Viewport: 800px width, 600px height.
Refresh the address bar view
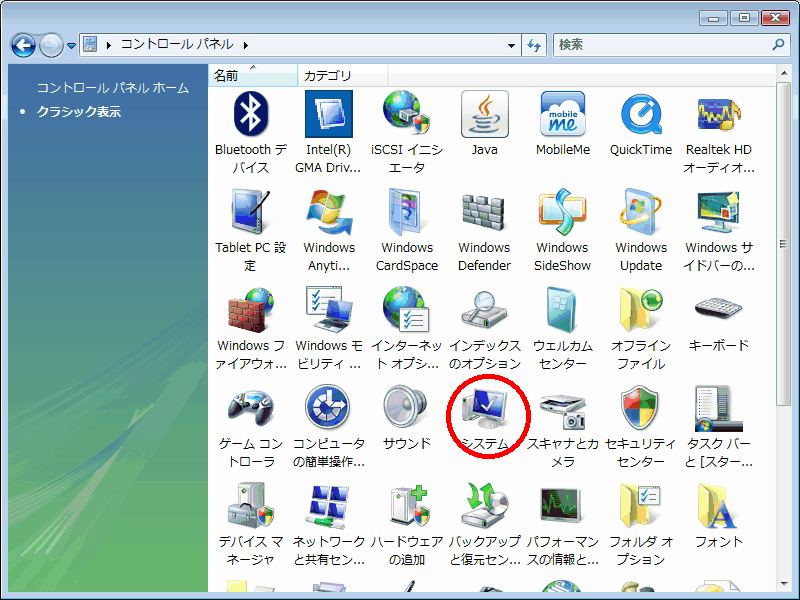[x=534, y=45]
